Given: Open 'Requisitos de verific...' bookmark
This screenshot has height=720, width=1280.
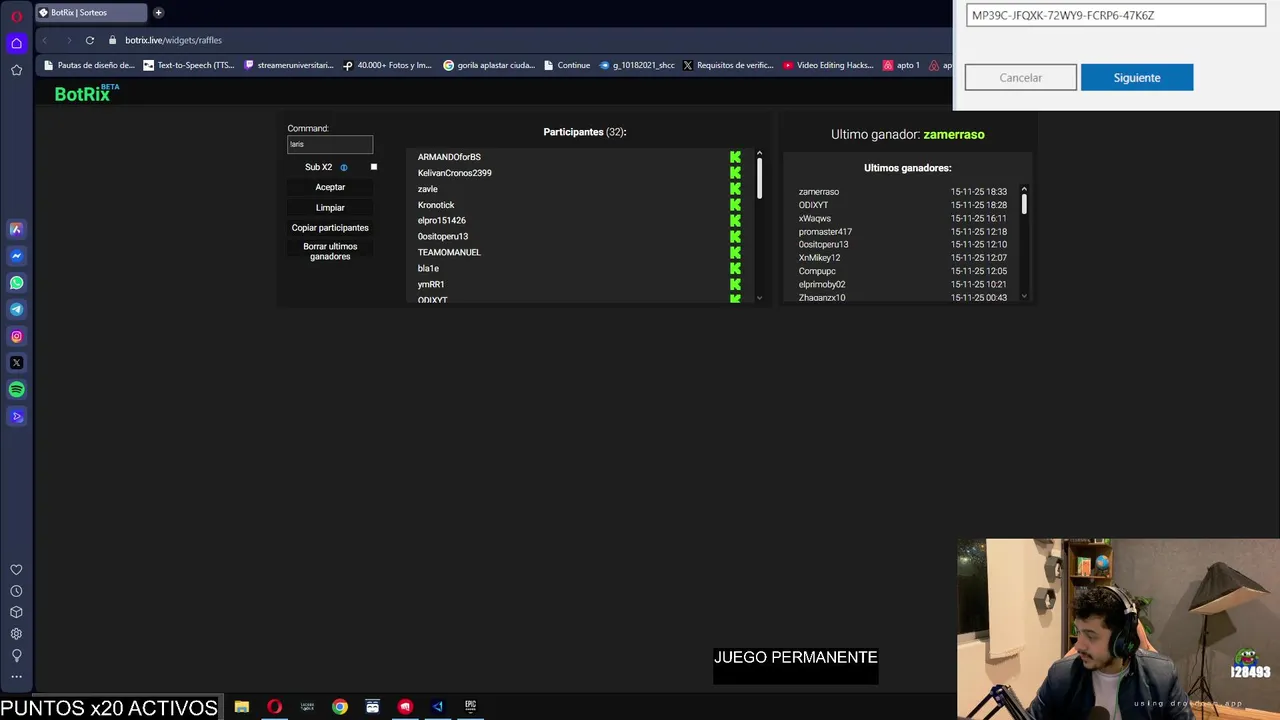Looking at the screenshot, I should (x=728, y=65).
